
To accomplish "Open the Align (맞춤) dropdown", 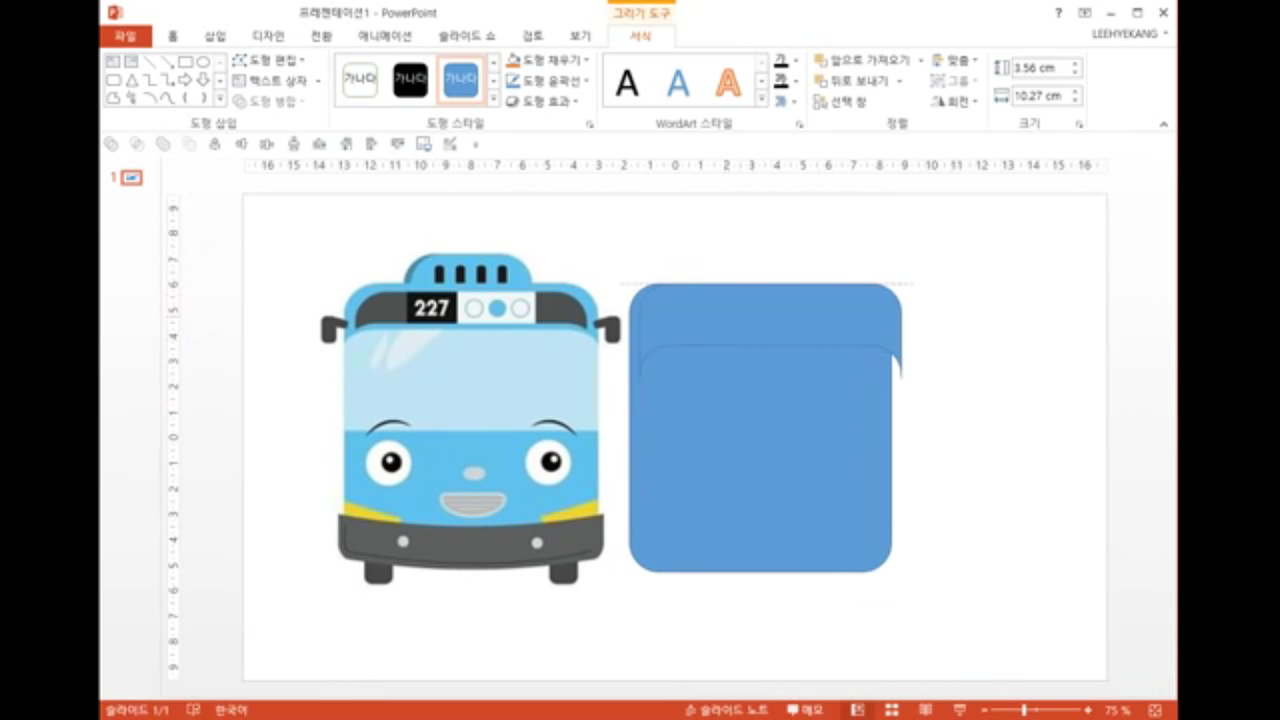I will pyautogui.click(x=955, y=61).
